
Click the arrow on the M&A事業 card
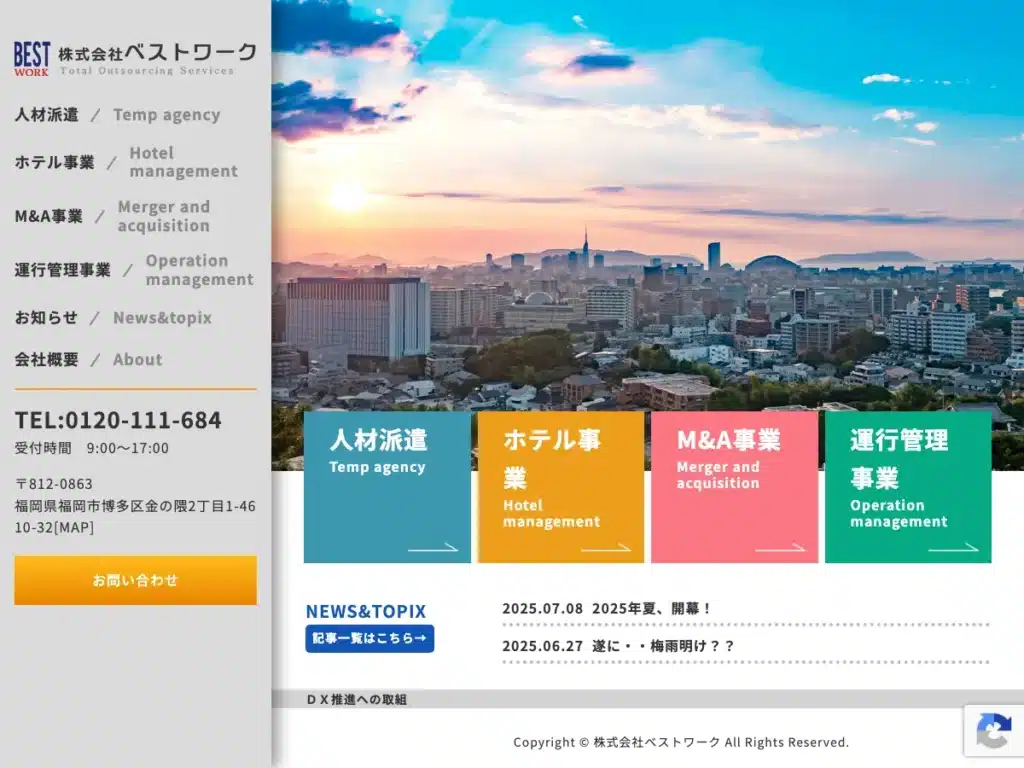pyautogui.click(x=780, y=547)
